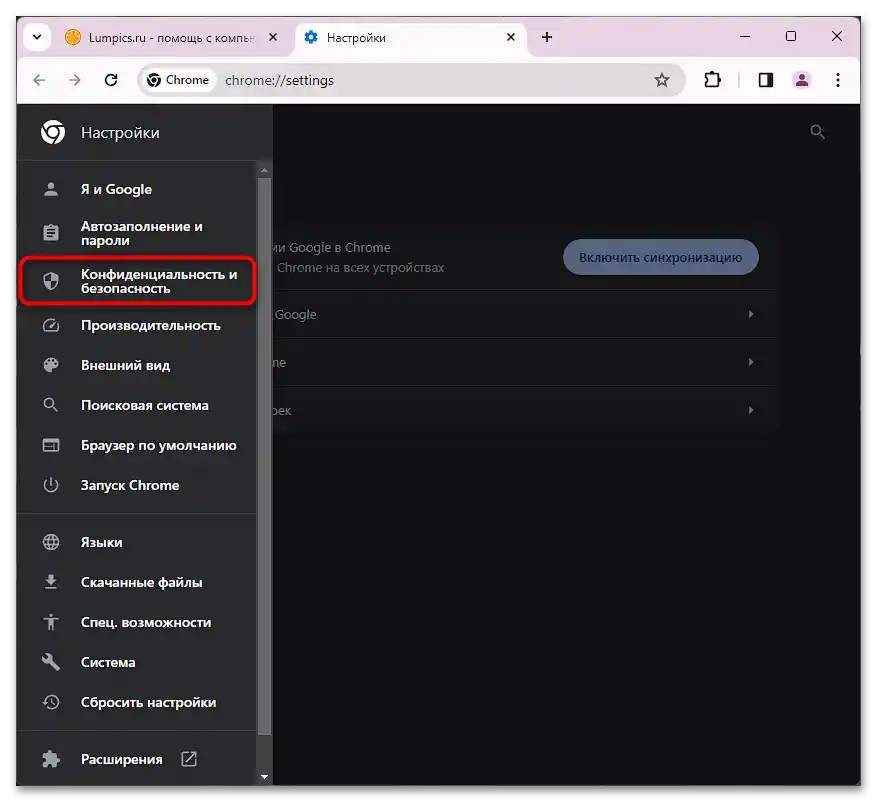Click the wrench icon beside Система

point(50,662)
